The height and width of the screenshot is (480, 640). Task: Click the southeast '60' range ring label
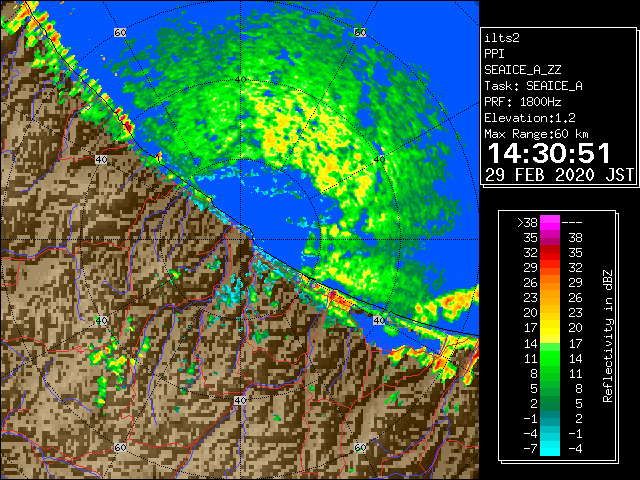360,448
